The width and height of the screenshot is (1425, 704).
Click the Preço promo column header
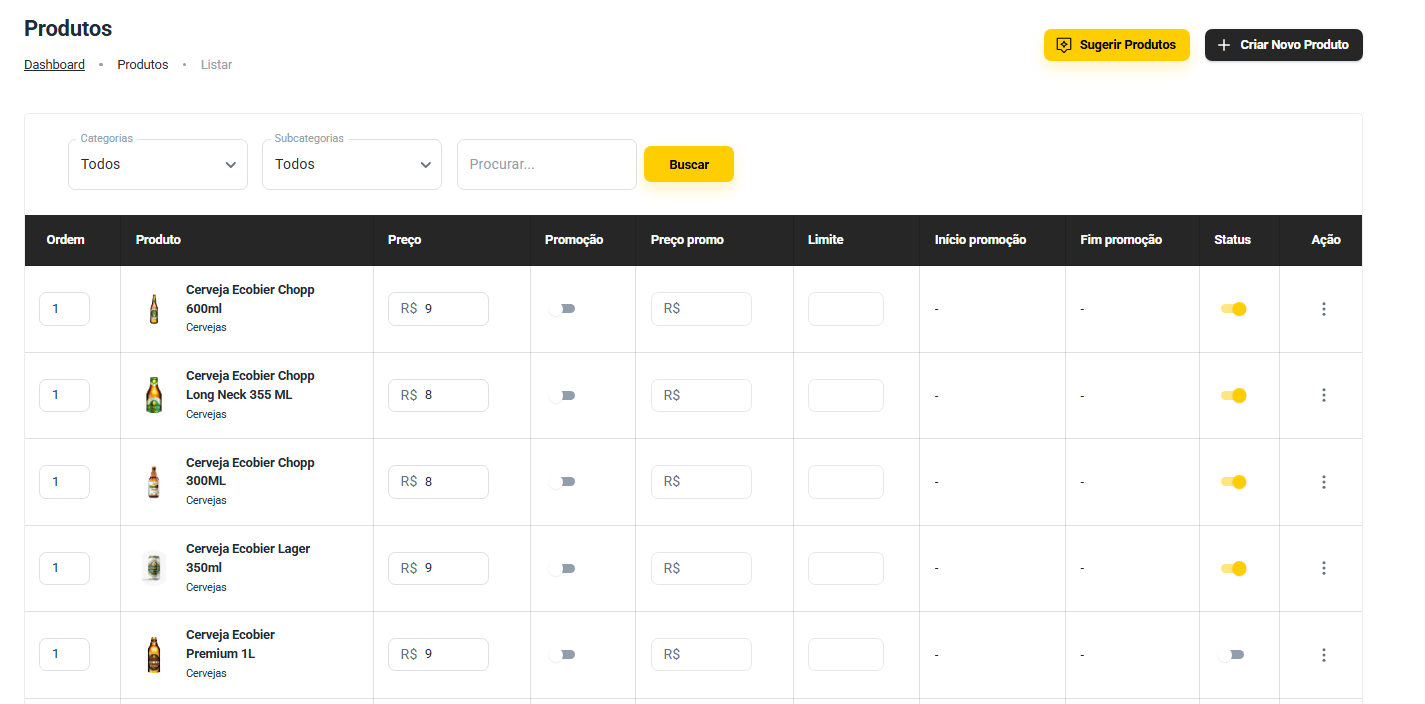687,240
